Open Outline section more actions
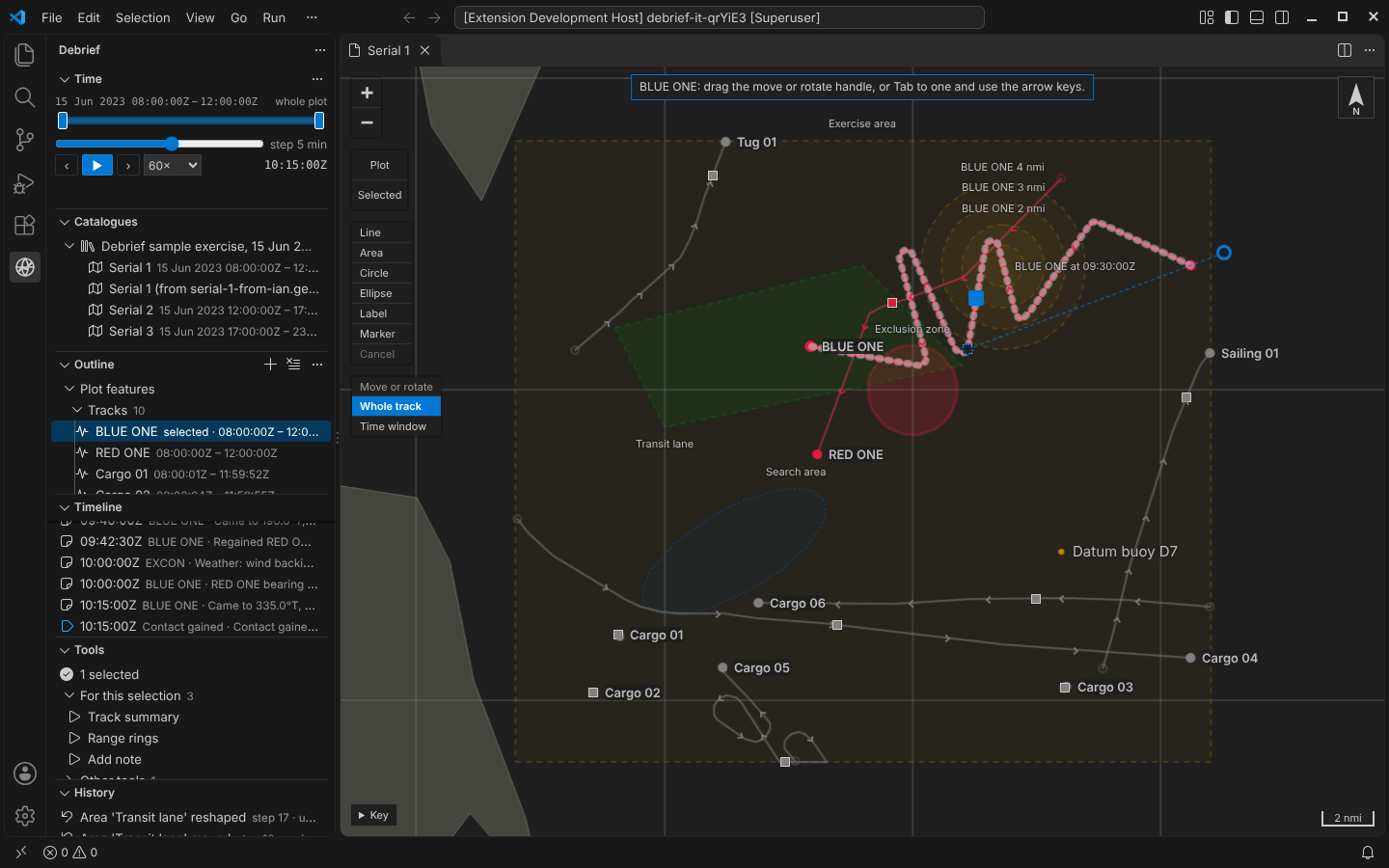1389x868 pixels. [317, 365]
